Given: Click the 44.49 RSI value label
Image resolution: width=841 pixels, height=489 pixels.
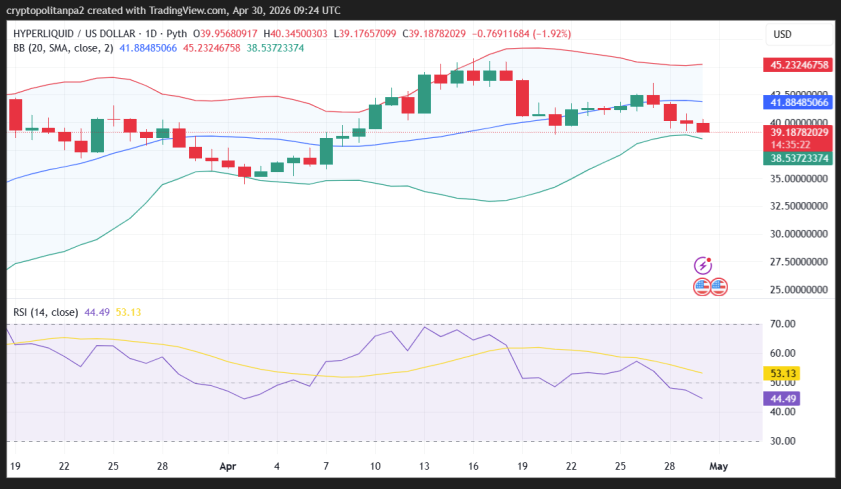Looking at the screenshot, I should (x=783, y=398).
